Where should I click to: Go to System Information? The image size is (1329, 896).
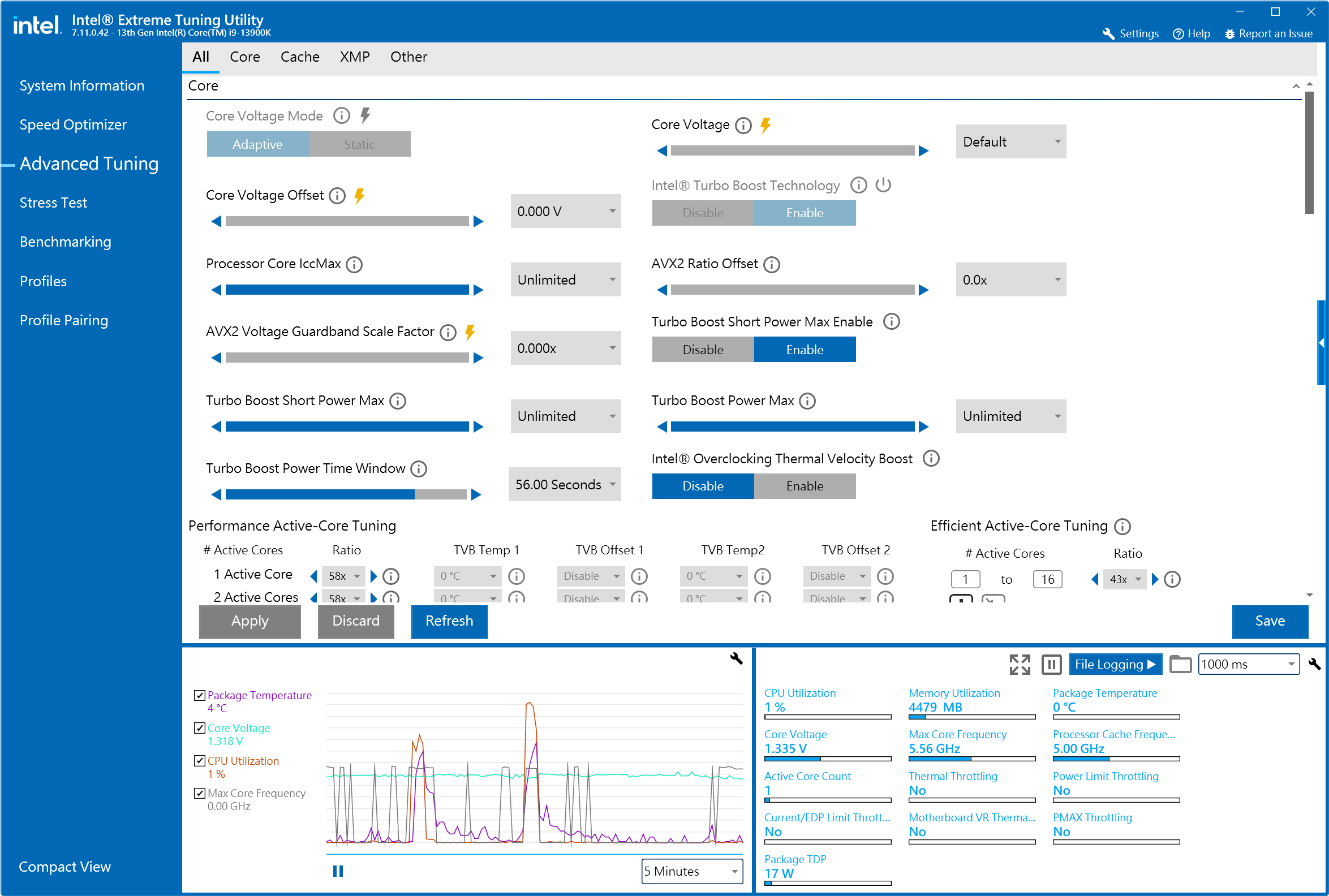click(x=81, y=86)
